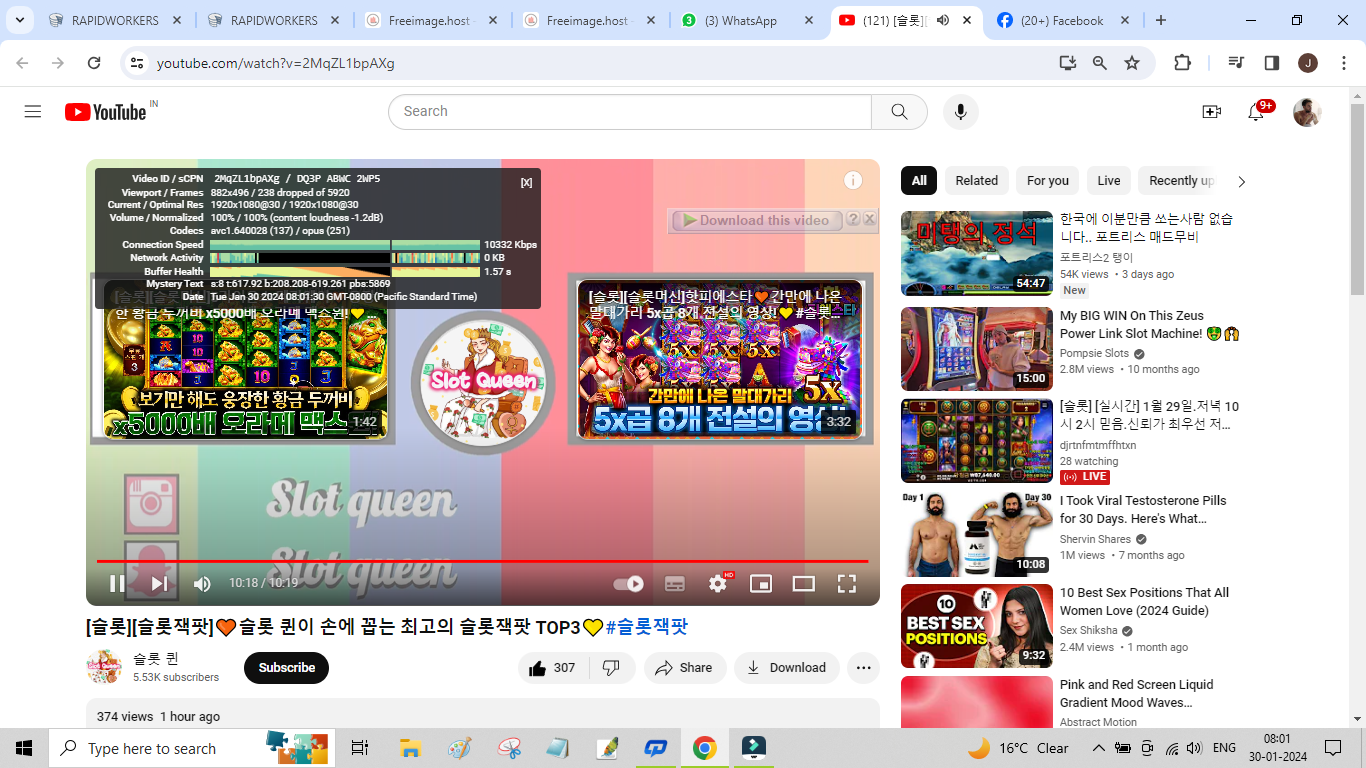Open the 3:32 end-screen suggested video
The height and width of the screenshot is (768, 1366).
[719, 358]
